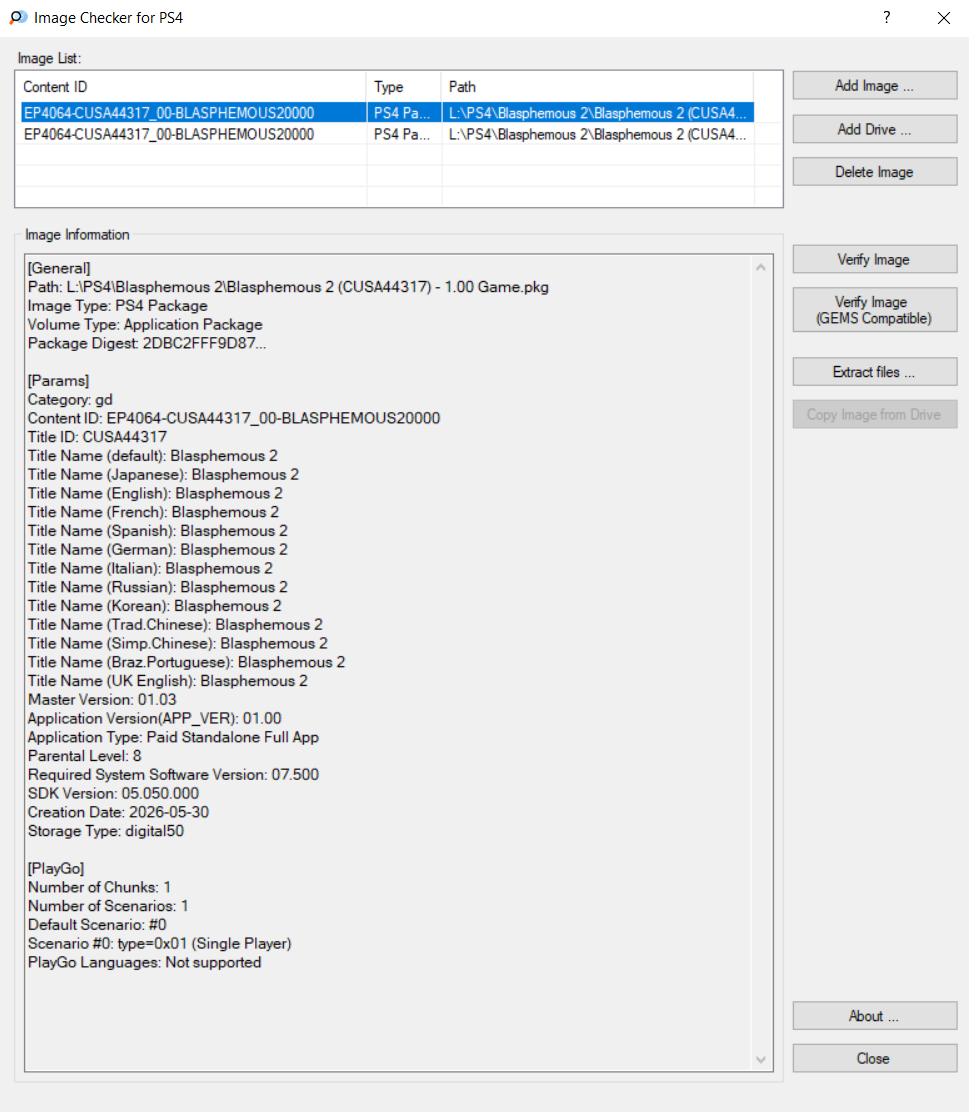The image size is (969, 1112).
Task: Click the Title Name (Braz.Portuguese) line
Action: pyautogui.click(x=187, y=662)
